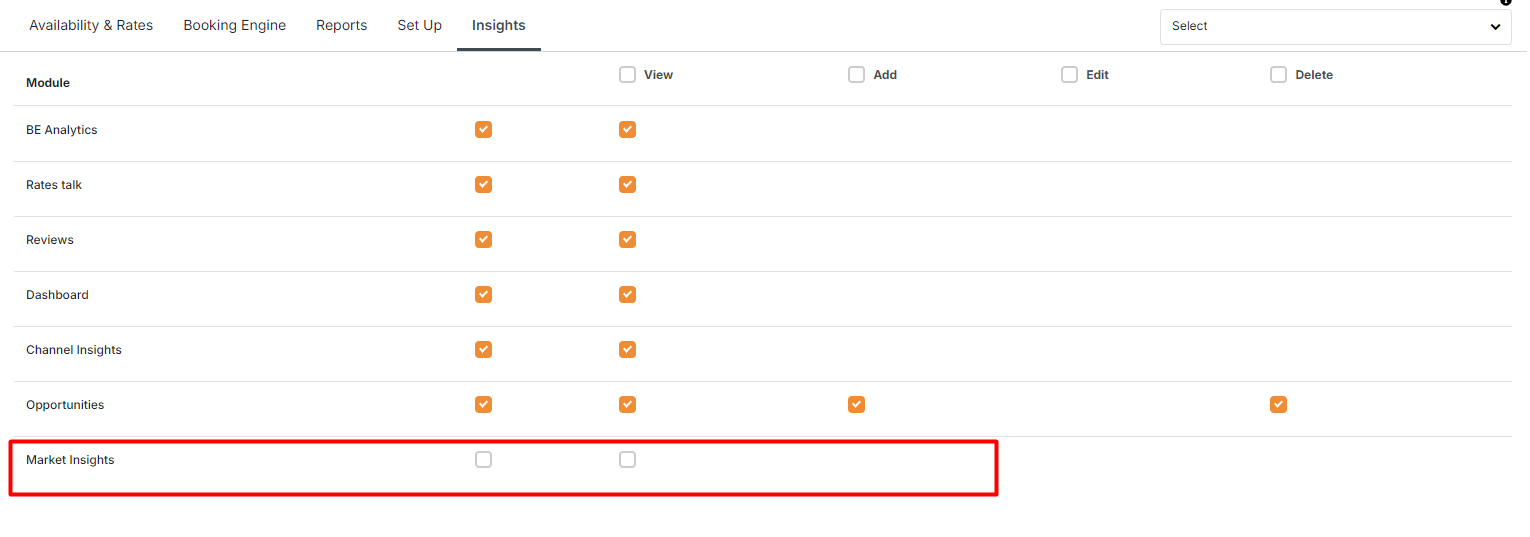Click the info icon above the Select dropdown
Viewport: 1530px width, 537px height.
1506,3
